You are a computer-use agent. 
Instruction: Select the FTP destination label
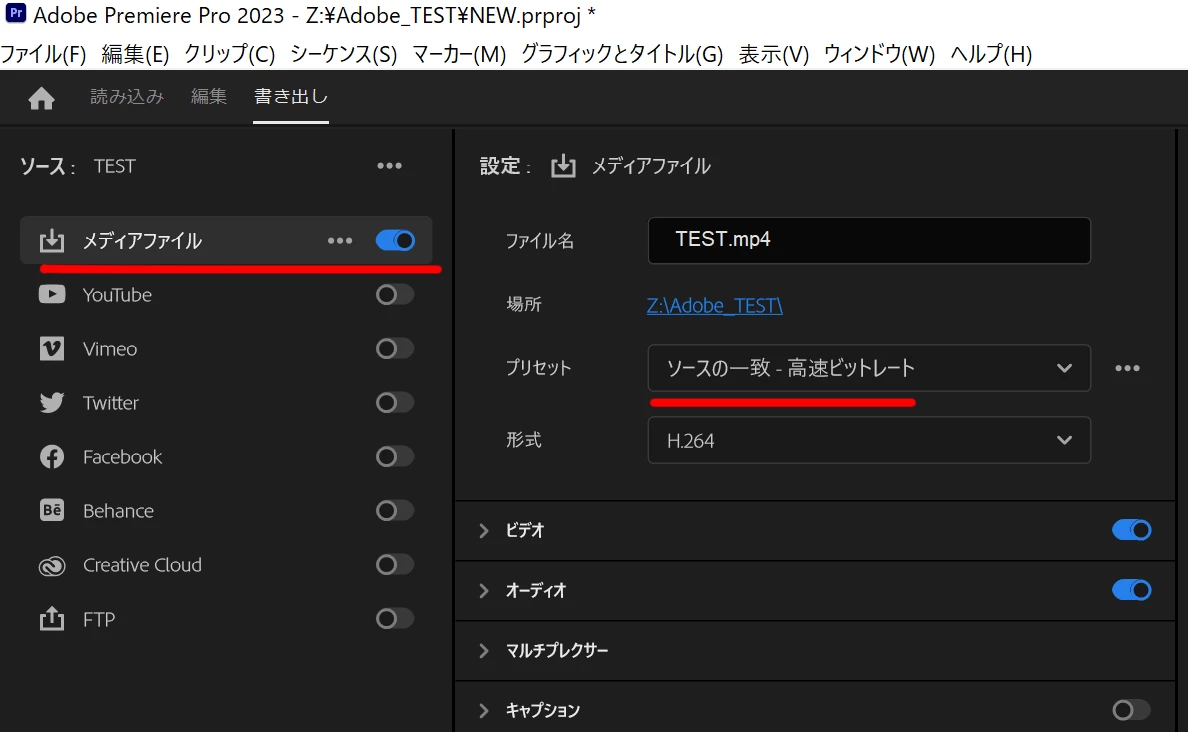(98, 619)
